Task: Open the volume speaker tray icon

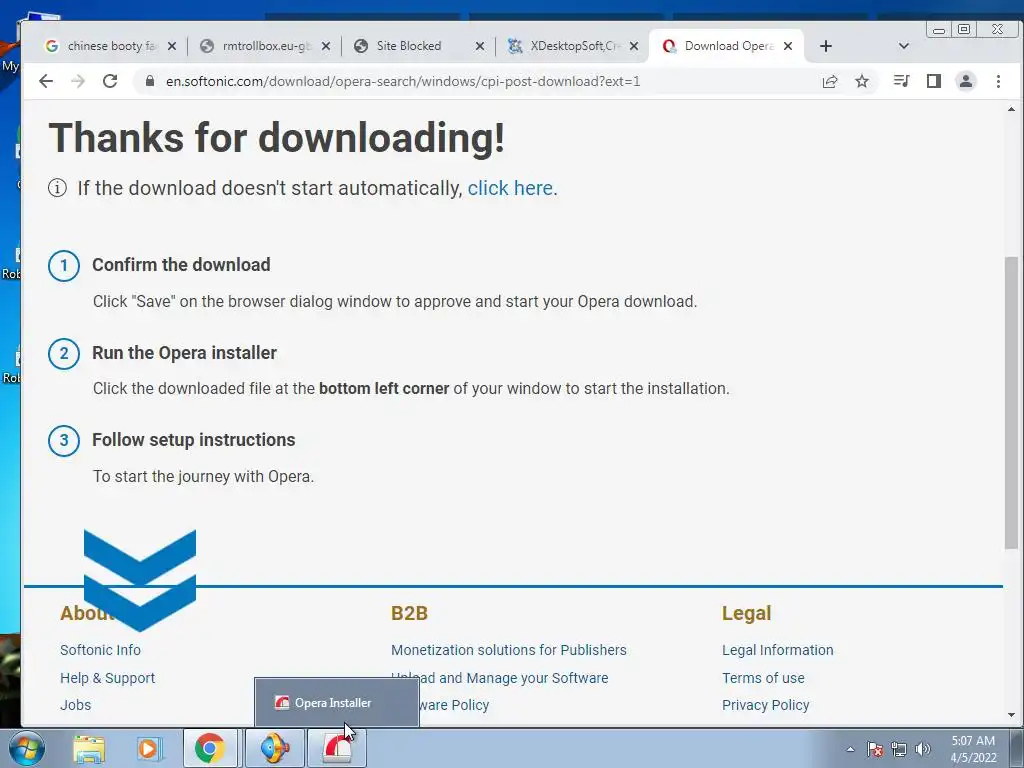Action: click(923, 749)
